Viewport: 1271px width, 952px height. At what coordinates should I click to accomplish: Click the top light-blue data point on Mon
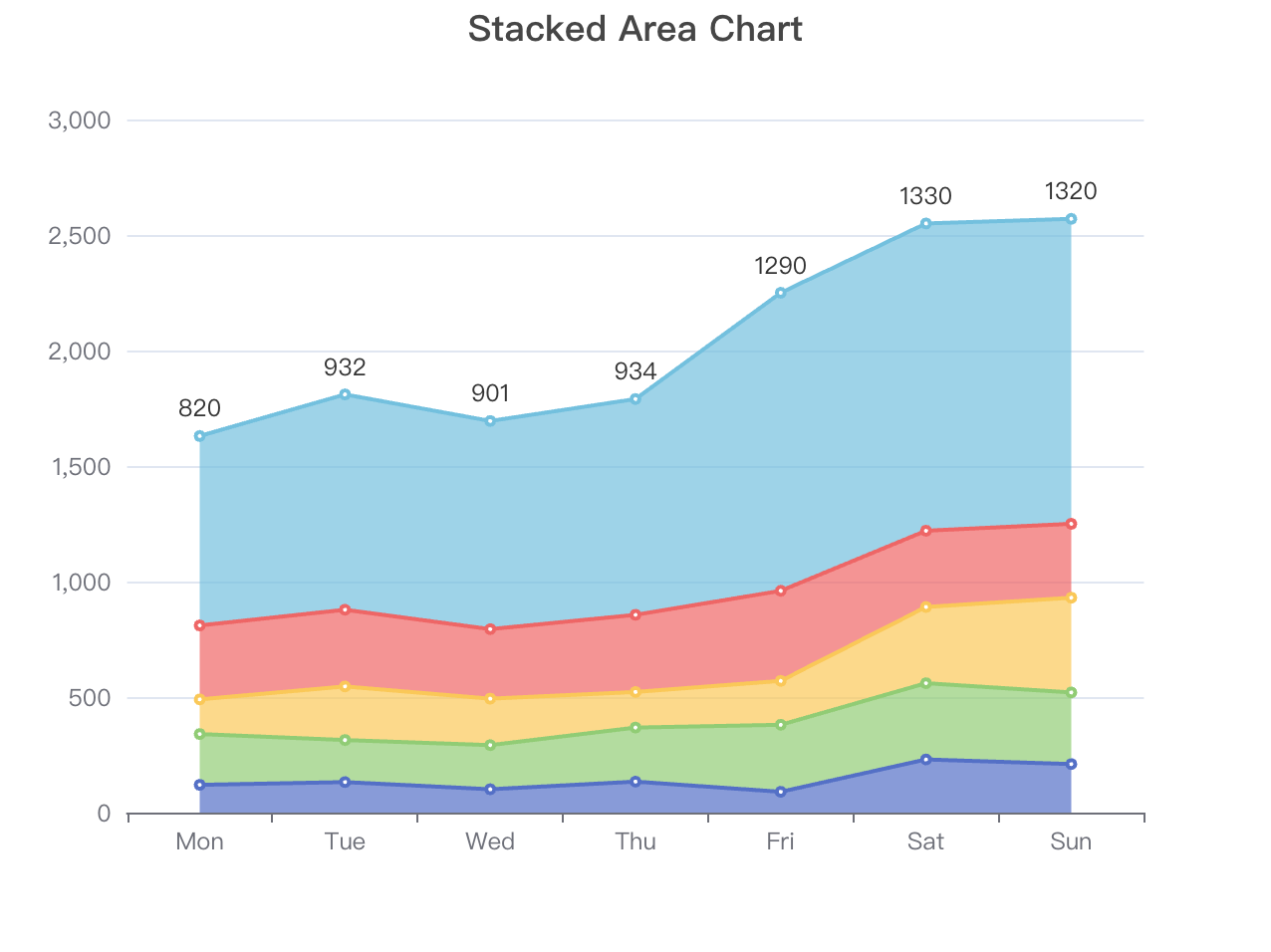click(x=199, y=436)
